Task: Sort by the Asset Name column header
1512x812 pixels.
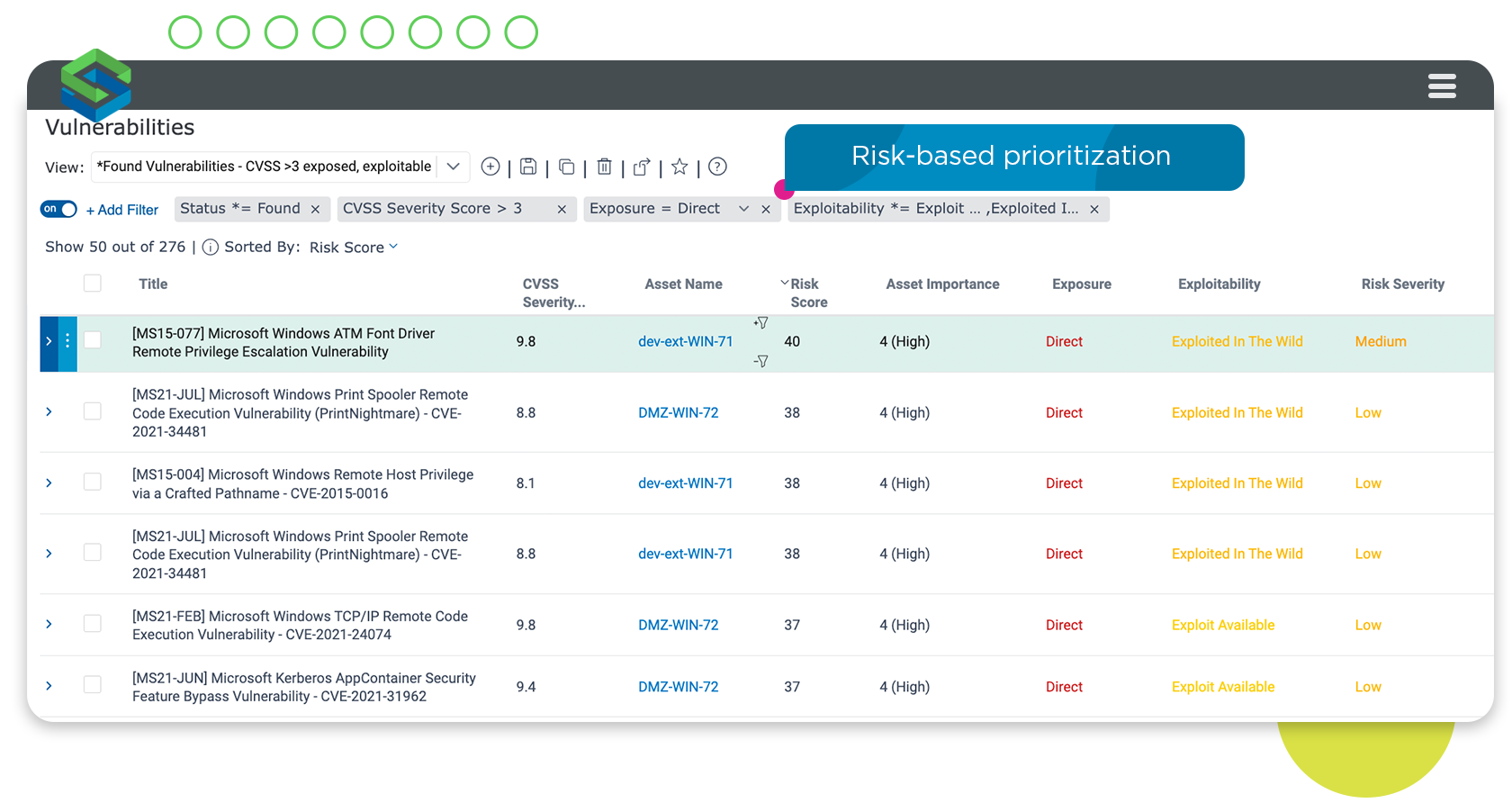Action: click(x=683, y=284)
